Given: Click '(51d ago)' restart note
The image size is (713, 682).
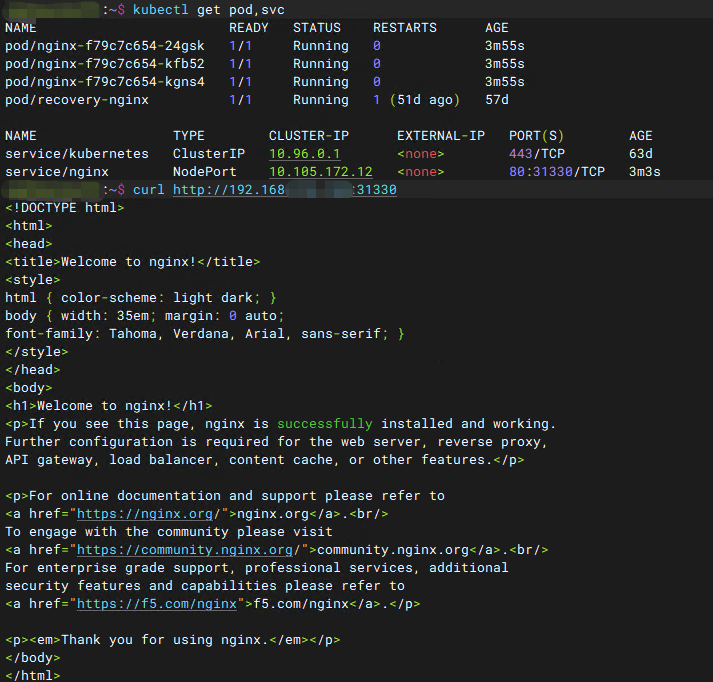Looking at the screenshot, I should [425, 100].
